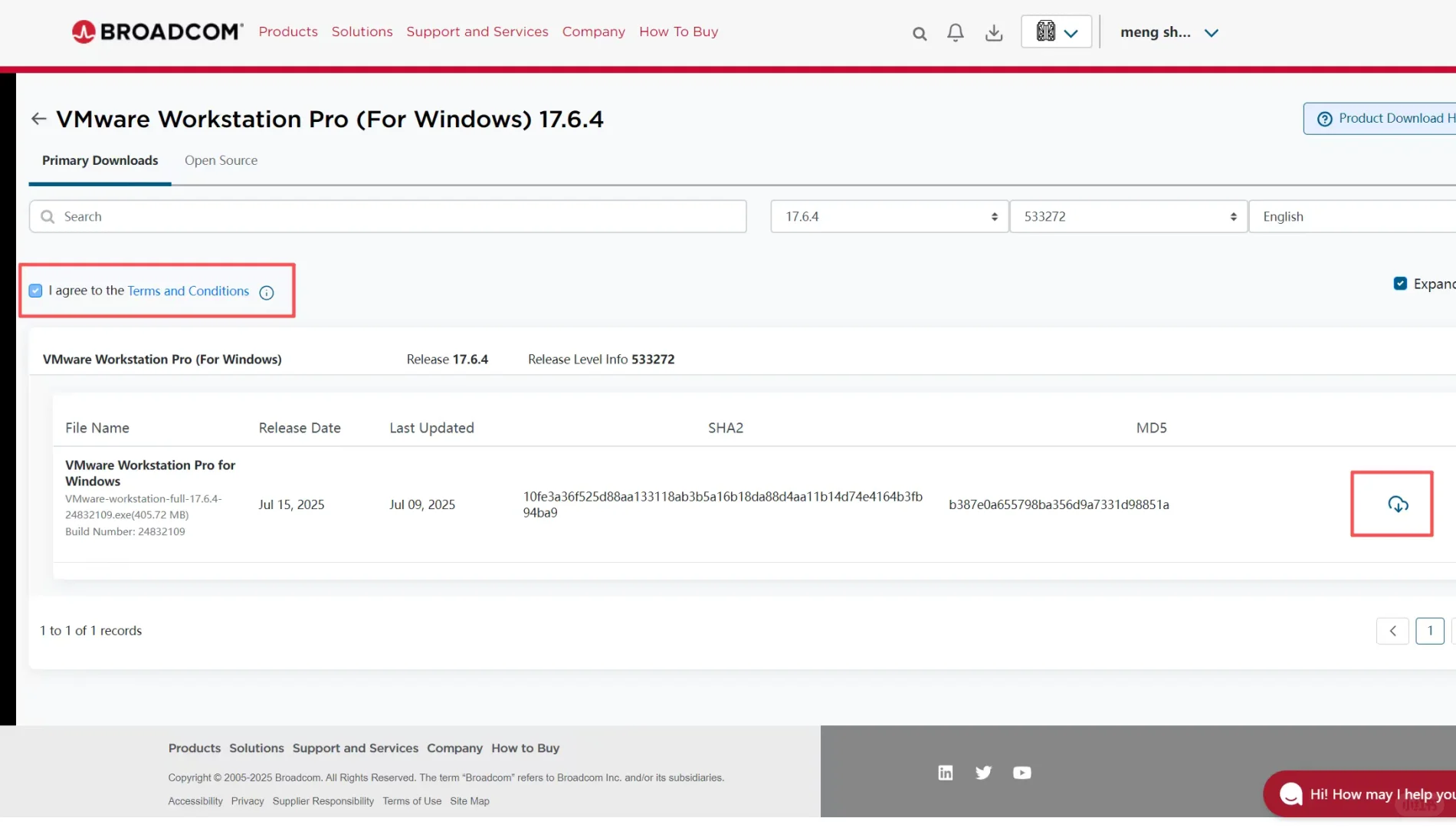The height and width of the screenshot is (828, 1456).
Task: Click the Release Date column header
Action: (300, 428)
